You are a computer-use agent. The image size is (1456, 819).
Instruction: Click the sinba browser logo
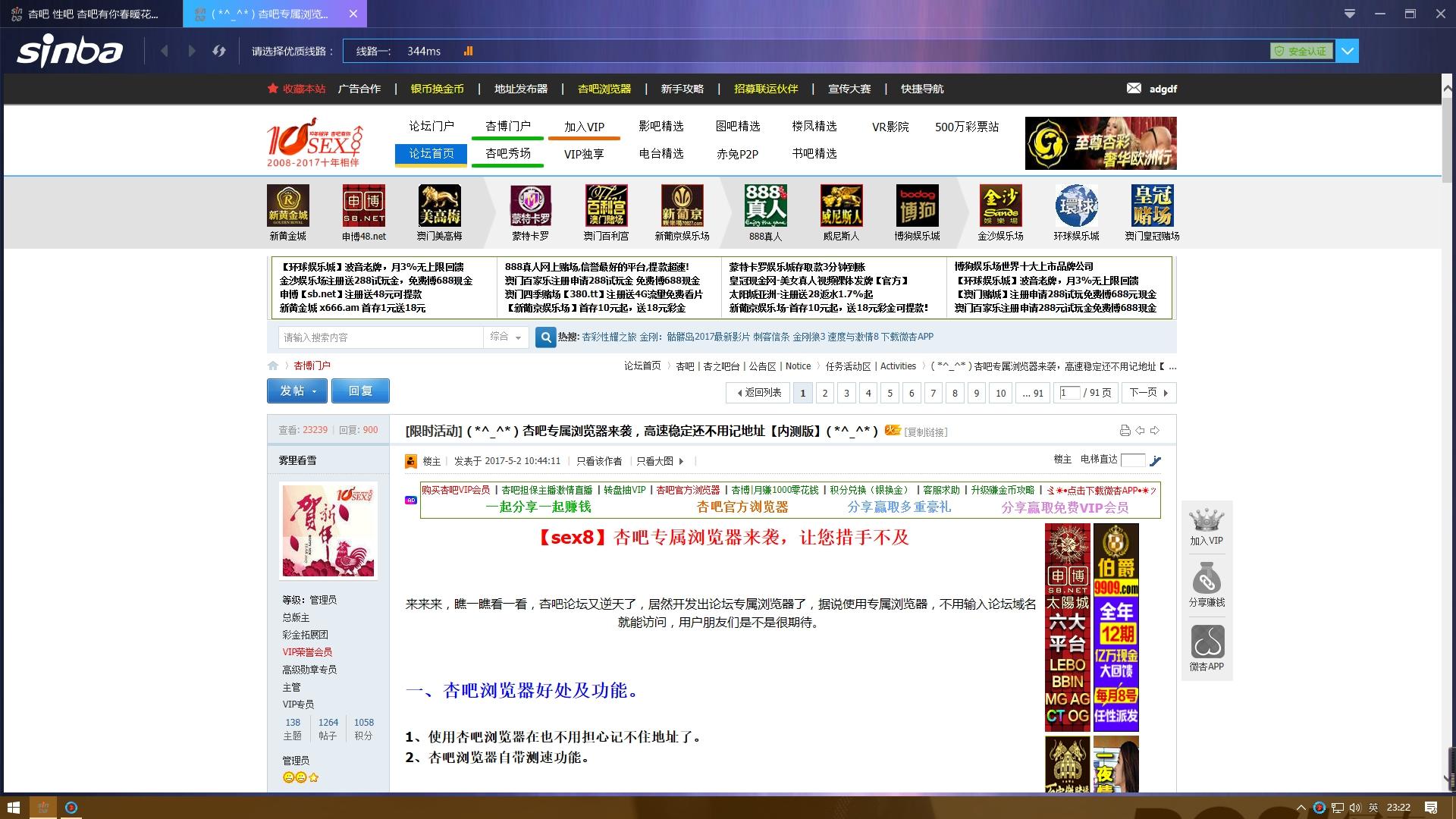click(x=70, y=51)
